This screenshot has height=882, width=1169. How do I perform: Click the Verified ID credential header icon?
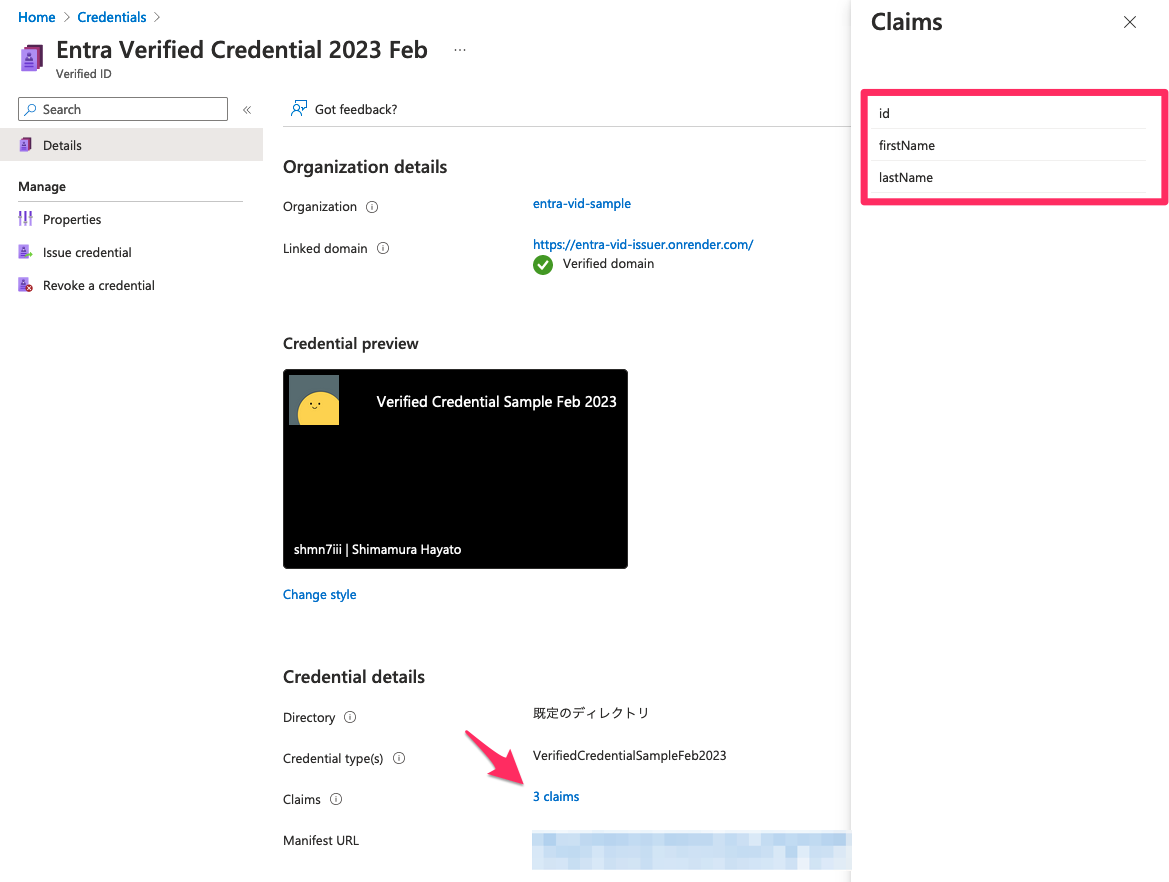pyautogui.click(x=32, y=58)
